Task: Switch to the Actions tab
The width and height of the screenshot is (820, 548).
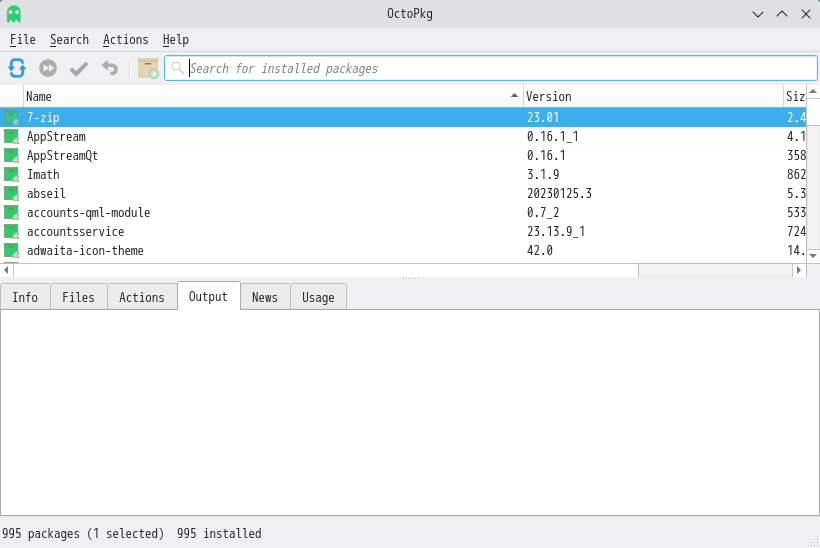Action: click(142, 297)
